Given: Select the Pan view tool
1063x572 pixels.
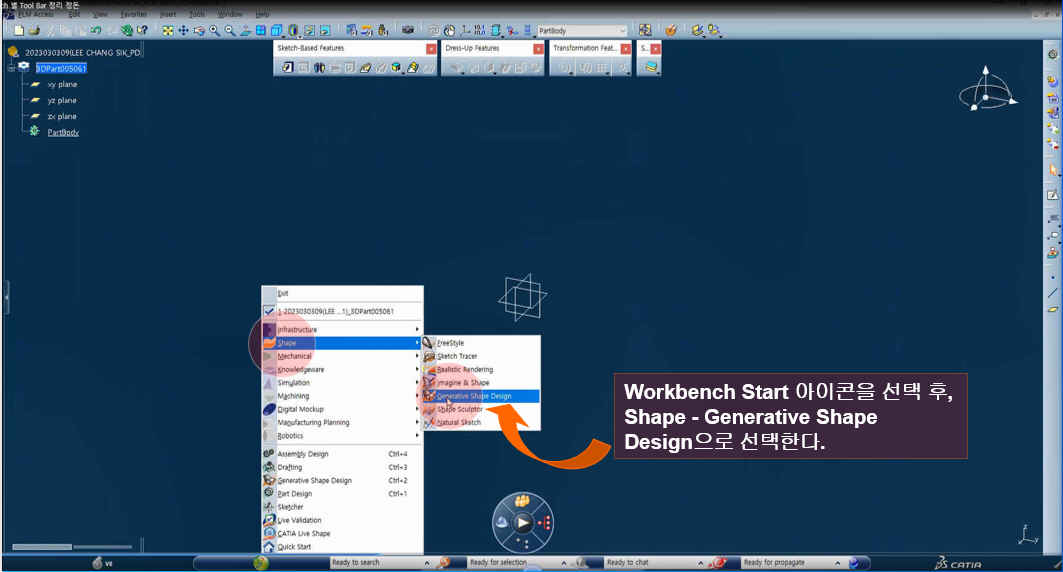Looking at the screenshot, I should 183,30.
